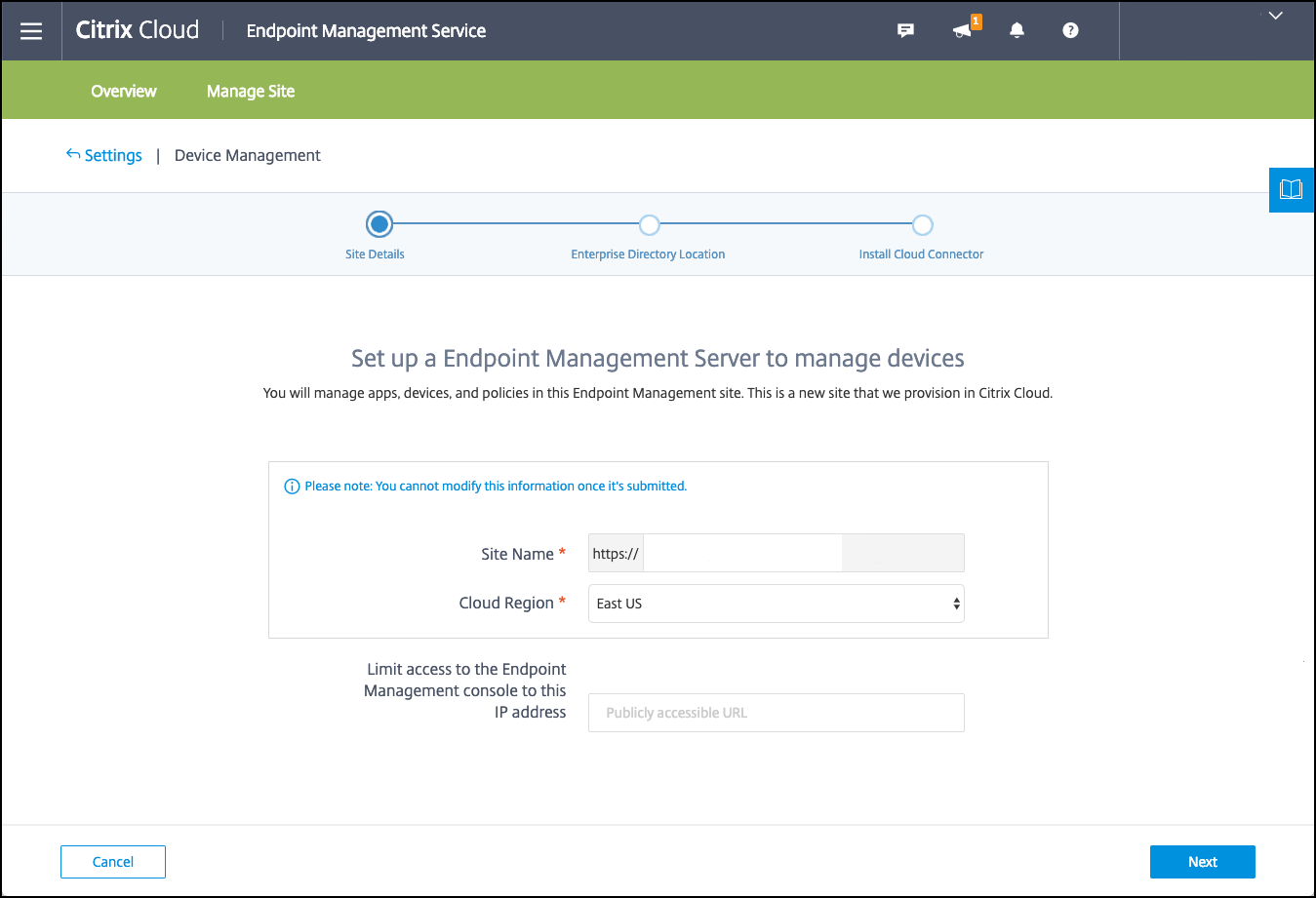Click the back arrow next to Settings

coord(73,154)
